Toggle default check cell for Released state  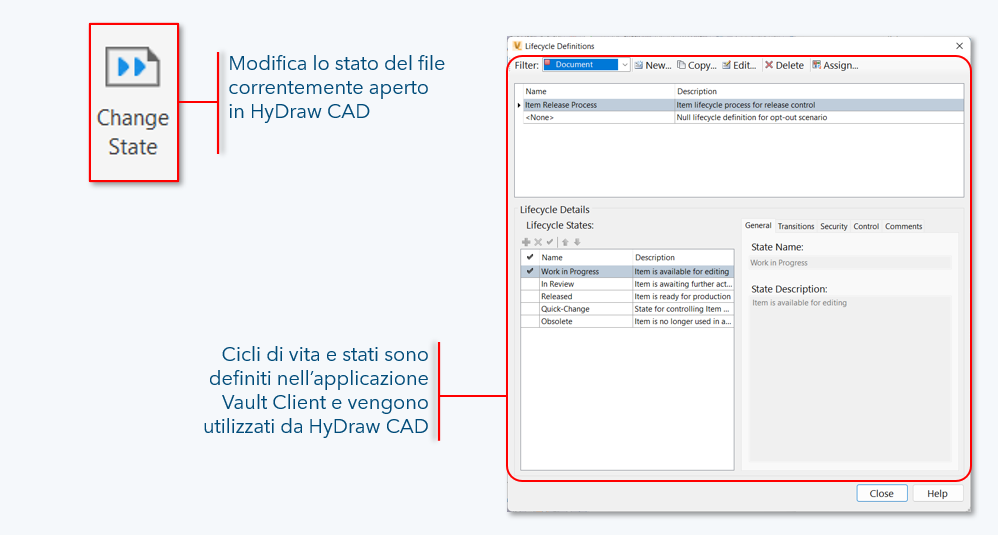coord(530,297)
